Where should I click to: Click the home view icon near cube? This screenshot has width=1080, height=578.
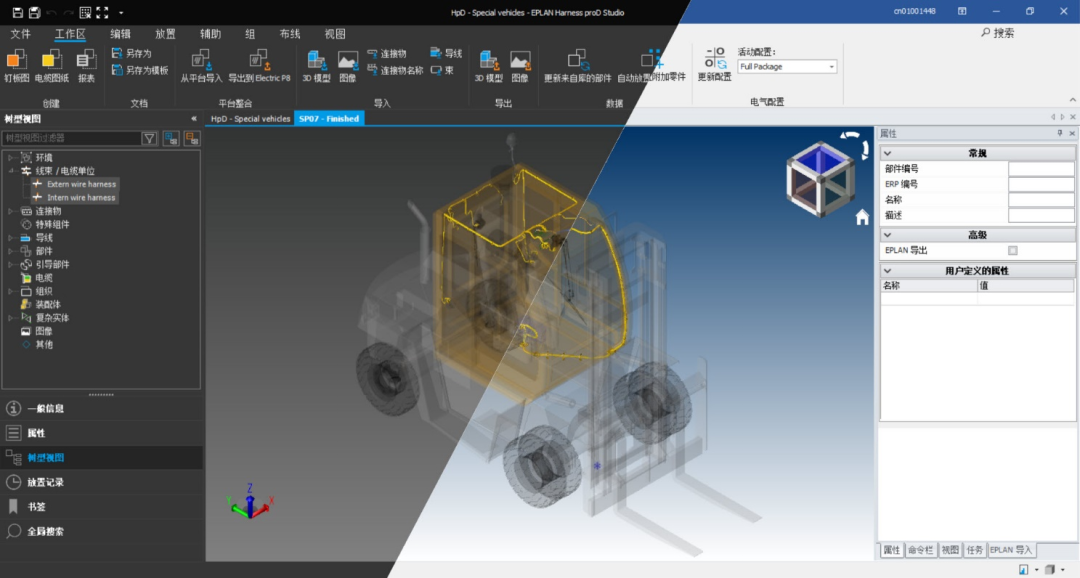[862, 218]
